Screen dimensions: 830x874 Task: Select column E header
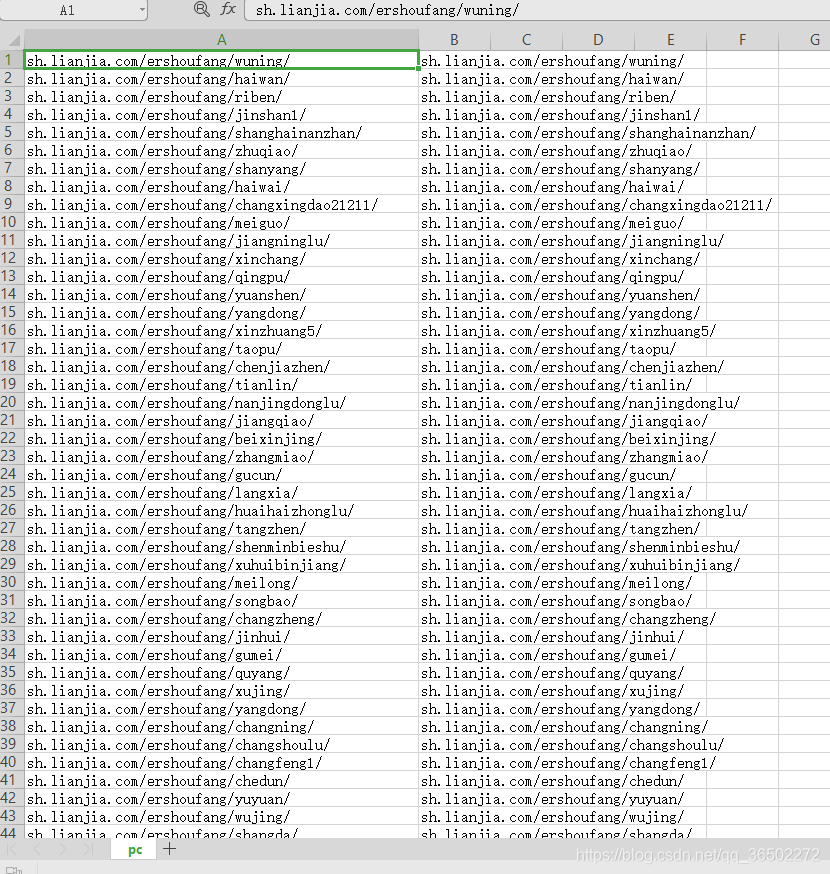click(671, 40)
